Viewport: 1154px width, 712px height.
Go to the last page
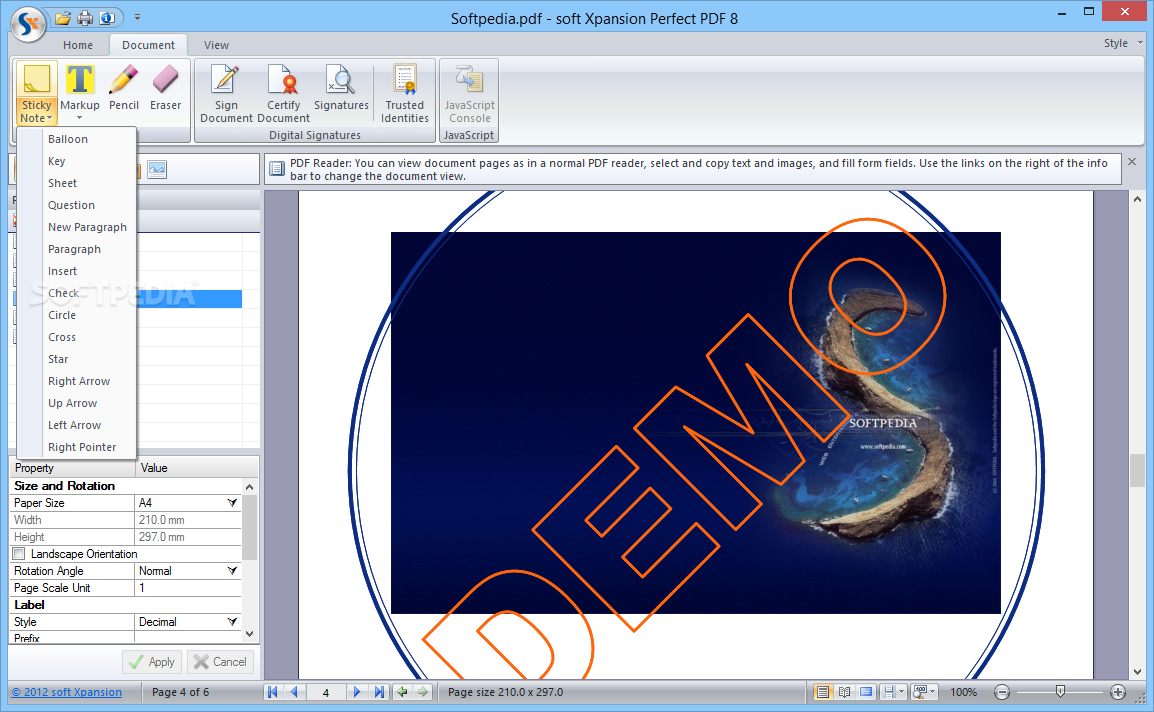[379, 692]
